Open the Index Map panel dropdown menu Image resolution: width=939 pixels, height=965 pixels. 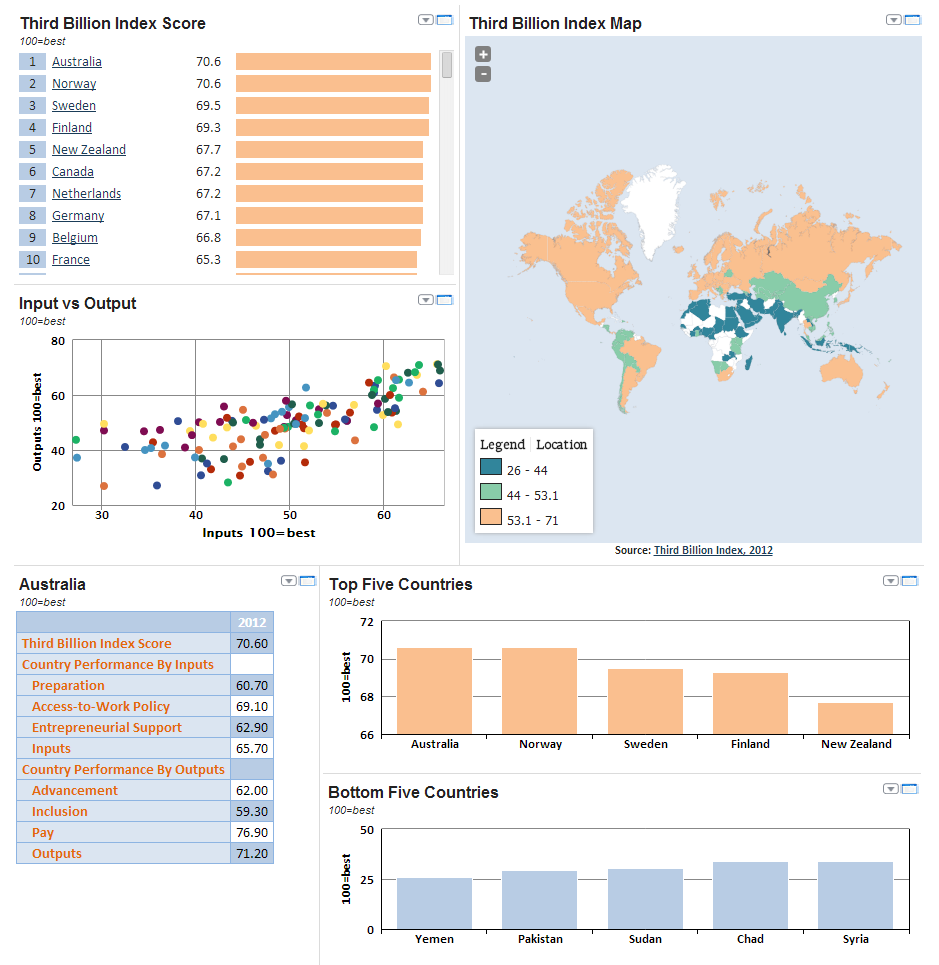pos(893,20)
